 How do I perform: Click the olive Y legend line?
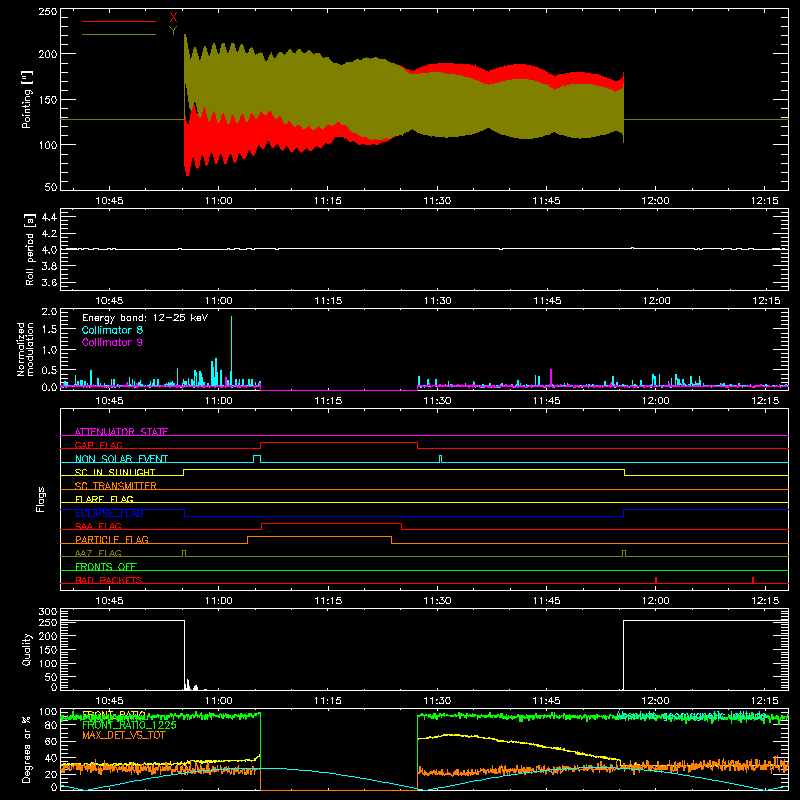(119, 34)
